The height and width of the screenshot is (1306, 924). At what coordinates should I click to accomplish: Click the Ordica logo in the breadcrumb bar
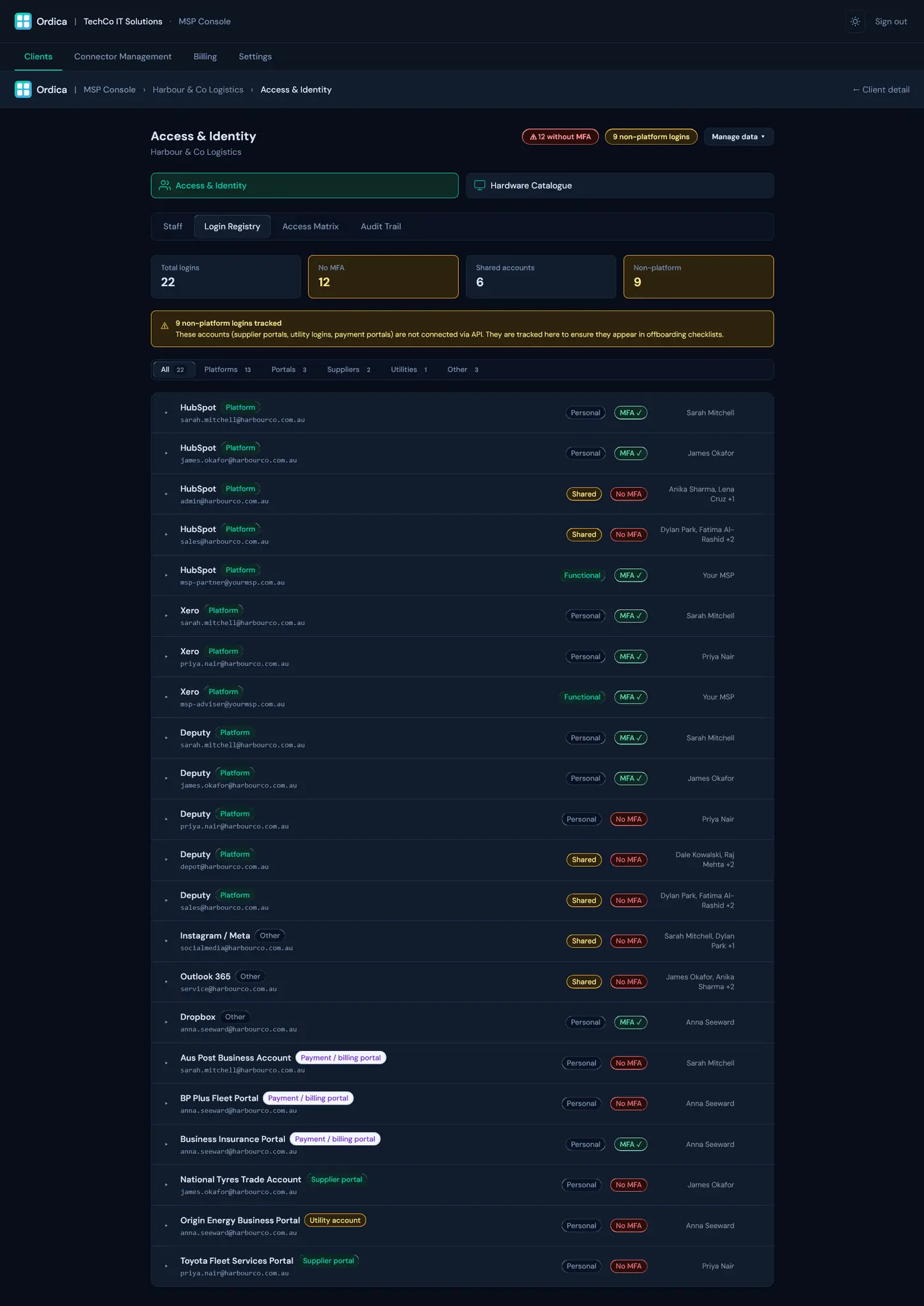pyautogui.click(x=23, y=89)
